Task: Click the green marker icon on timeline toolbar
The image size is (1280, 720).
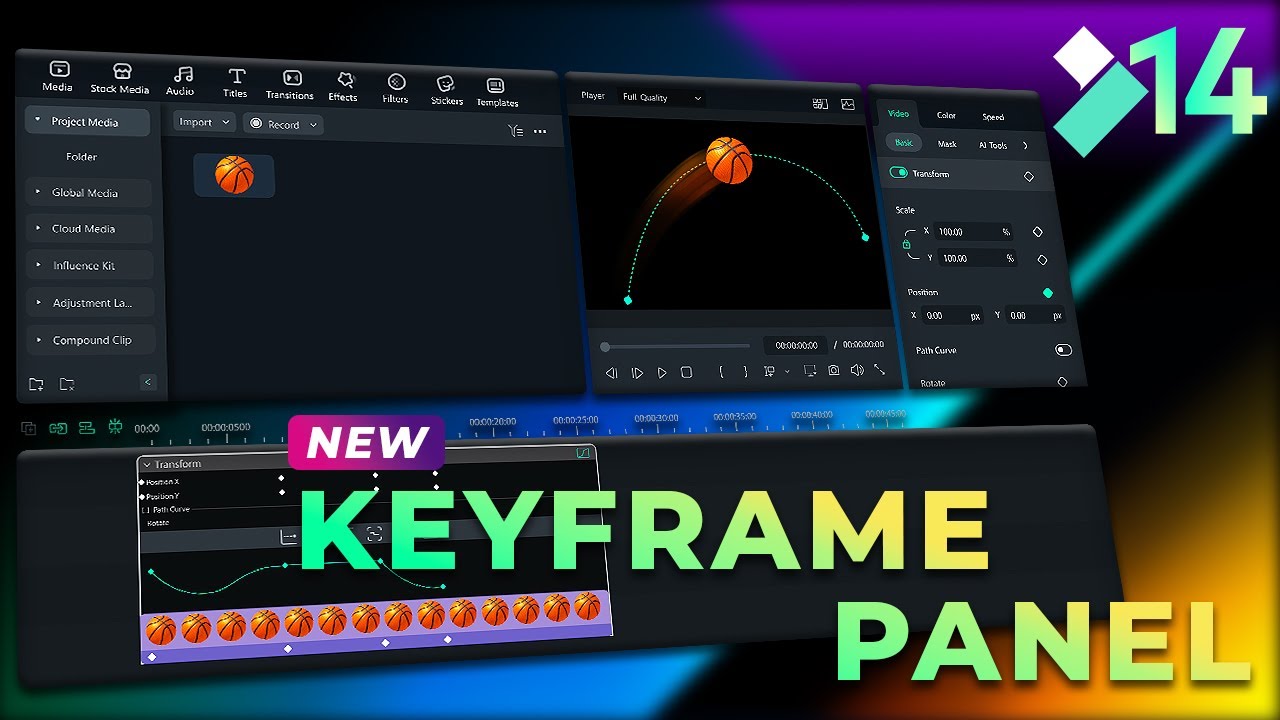Action: coord(116,427)
